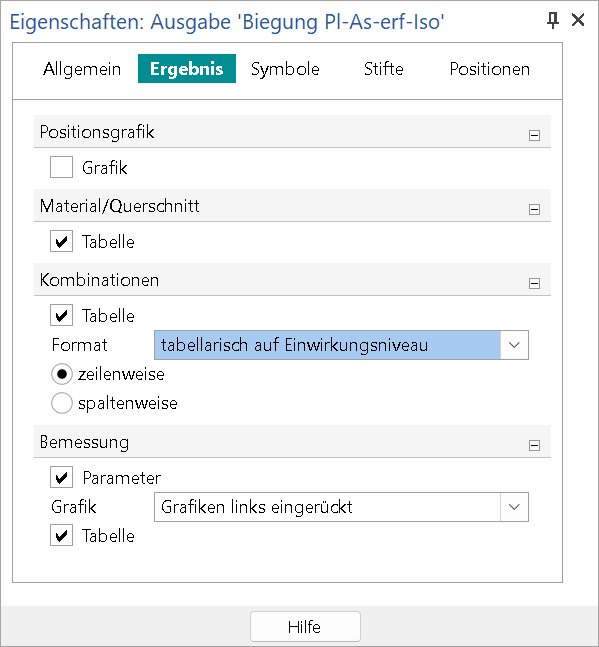Close the Eigenschaften panel
The height and width of the screenshot is (647, 599).
[x=578, y=20]
